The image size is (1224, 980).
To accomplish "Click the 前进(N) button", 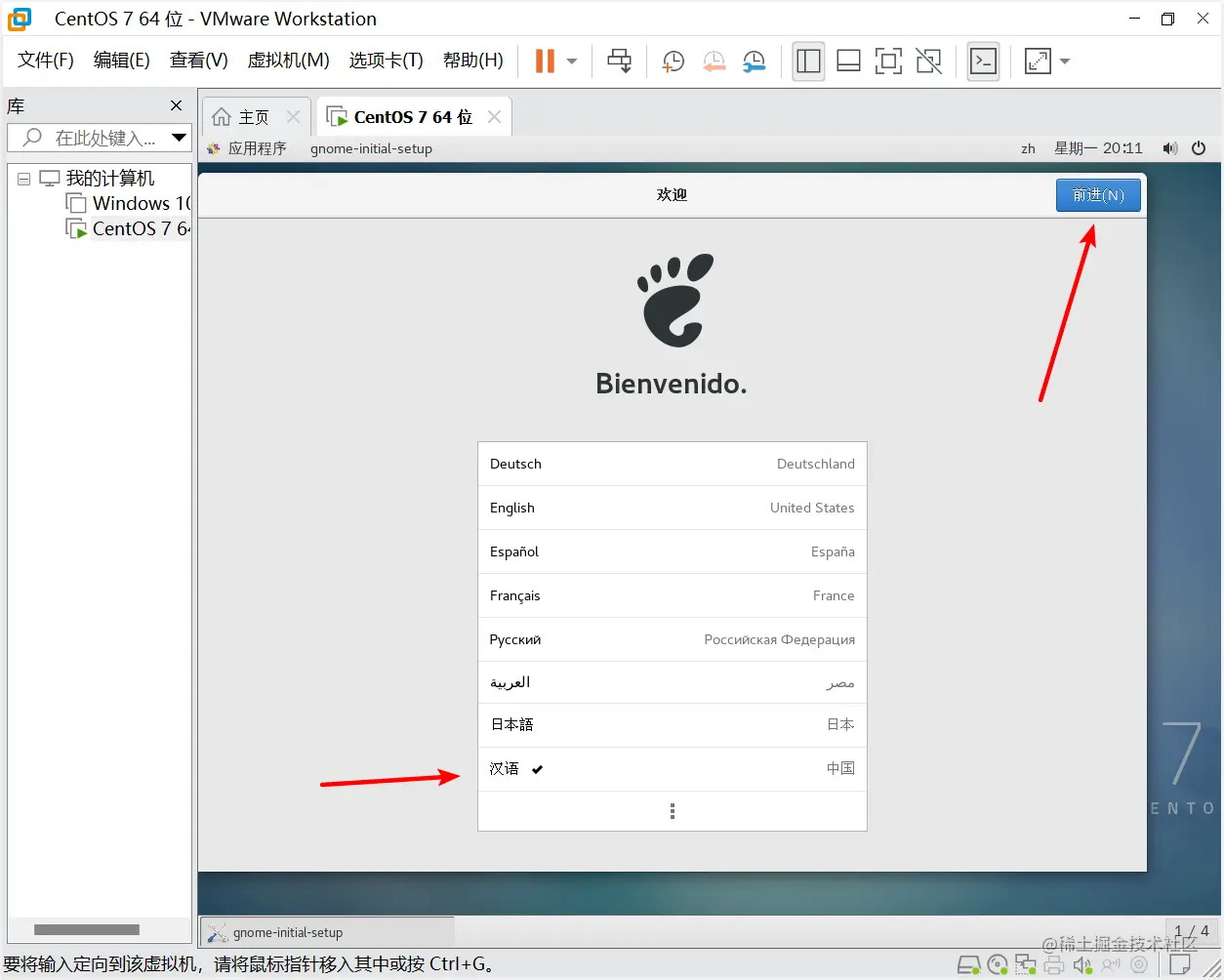I will 1098,195.
